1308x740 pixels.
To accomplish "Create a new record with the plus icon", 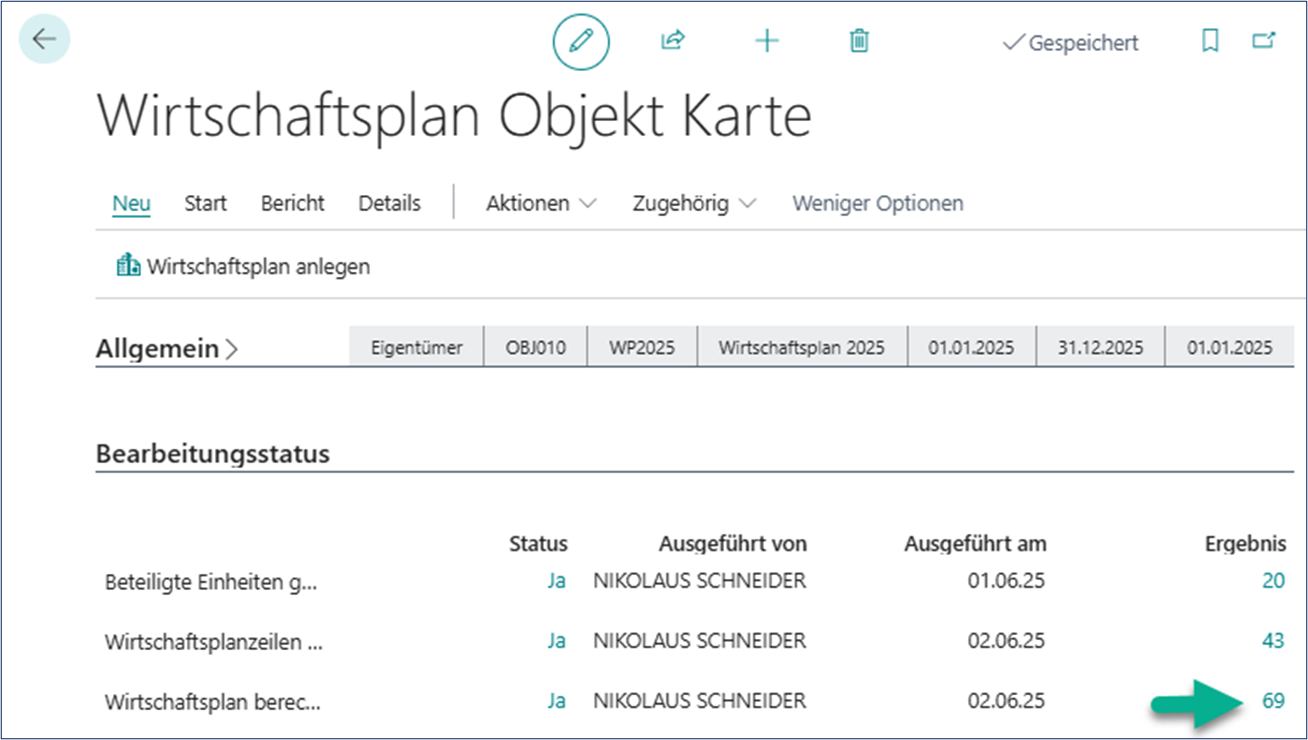I will (766, 41).
